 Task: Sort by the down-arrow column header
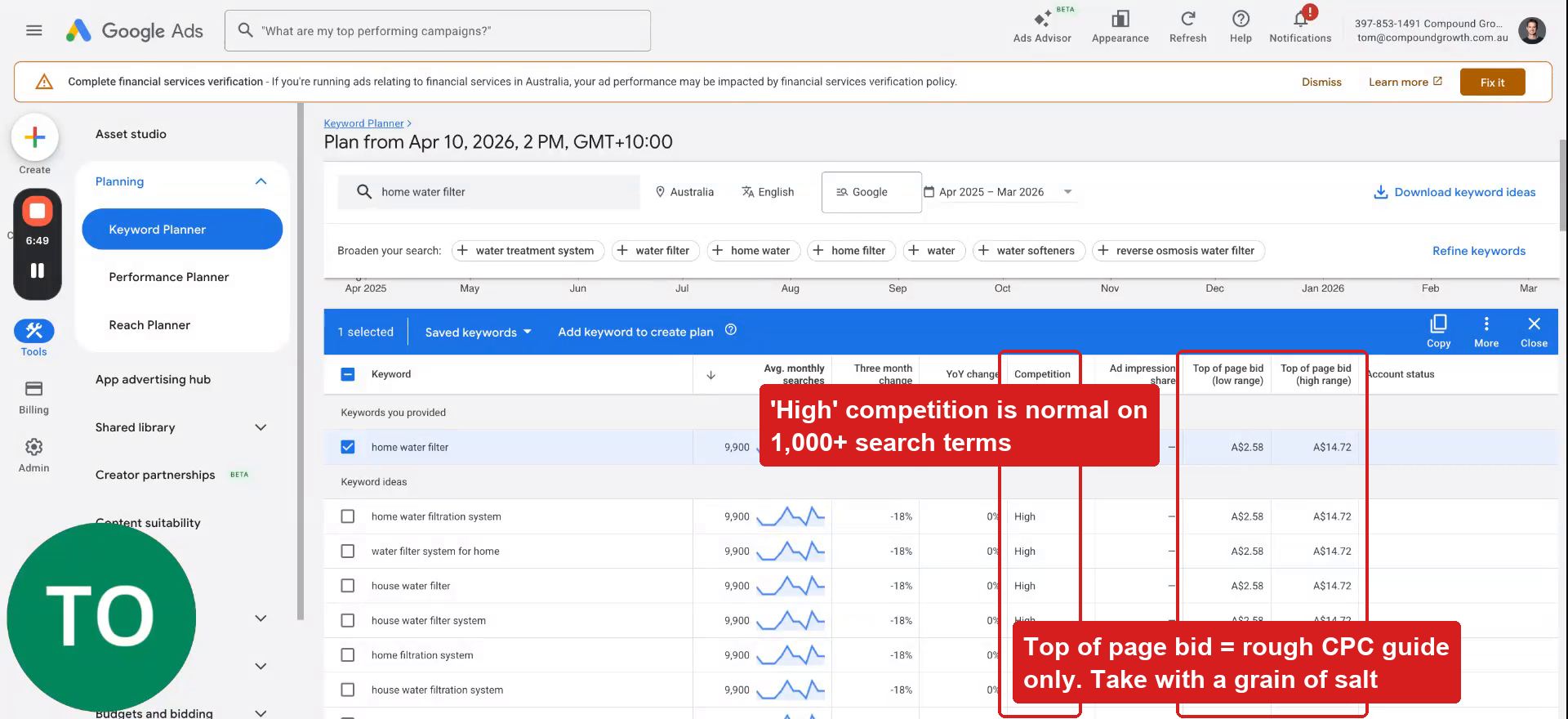pos(710,375)
